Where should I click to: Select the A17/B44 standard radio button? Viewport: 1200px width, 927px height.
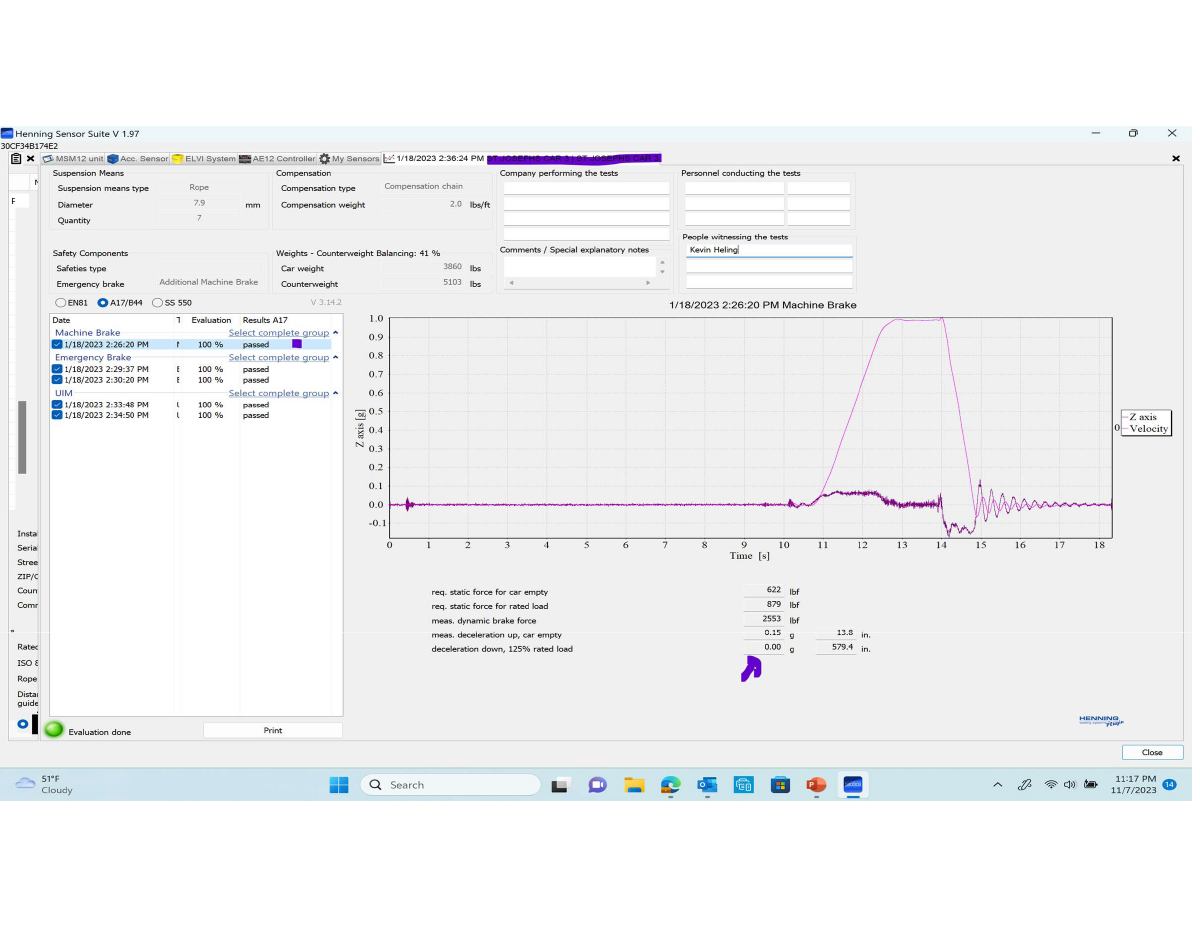click(102, 302)
